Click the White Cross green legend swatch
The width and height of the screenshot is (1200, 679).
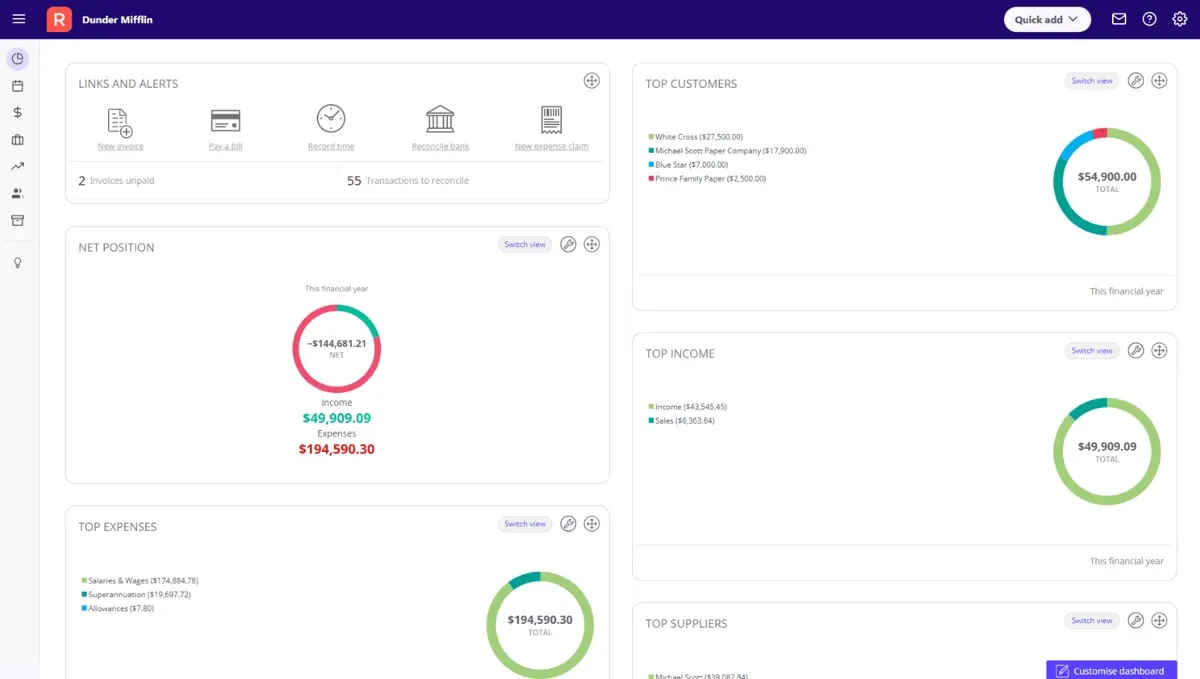point(651,137)
